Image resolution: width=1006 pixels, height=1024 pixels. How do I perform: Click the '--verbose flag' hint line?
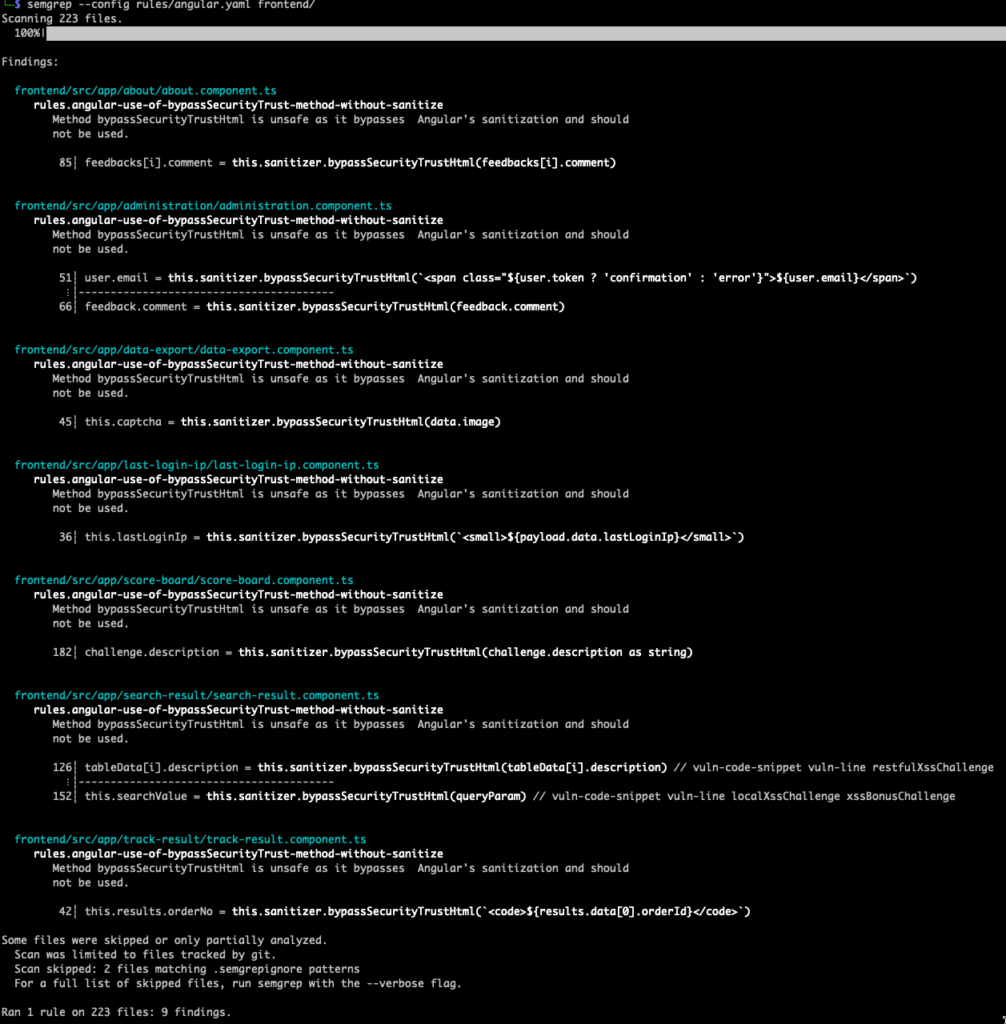(x=238, y=984)
